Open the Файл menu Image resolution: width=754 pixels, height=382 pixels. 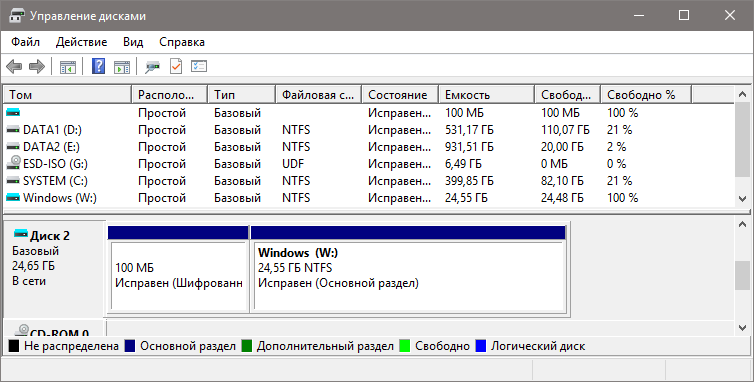(x=25, y=42)
